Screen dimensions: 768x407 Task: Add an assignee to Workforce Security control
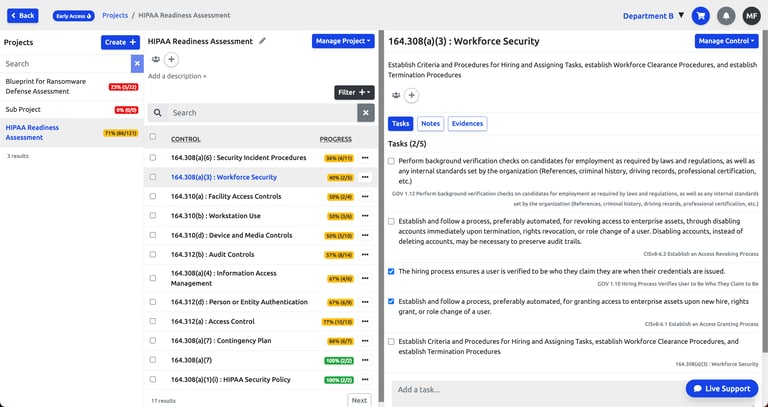(x=411, y=96)
